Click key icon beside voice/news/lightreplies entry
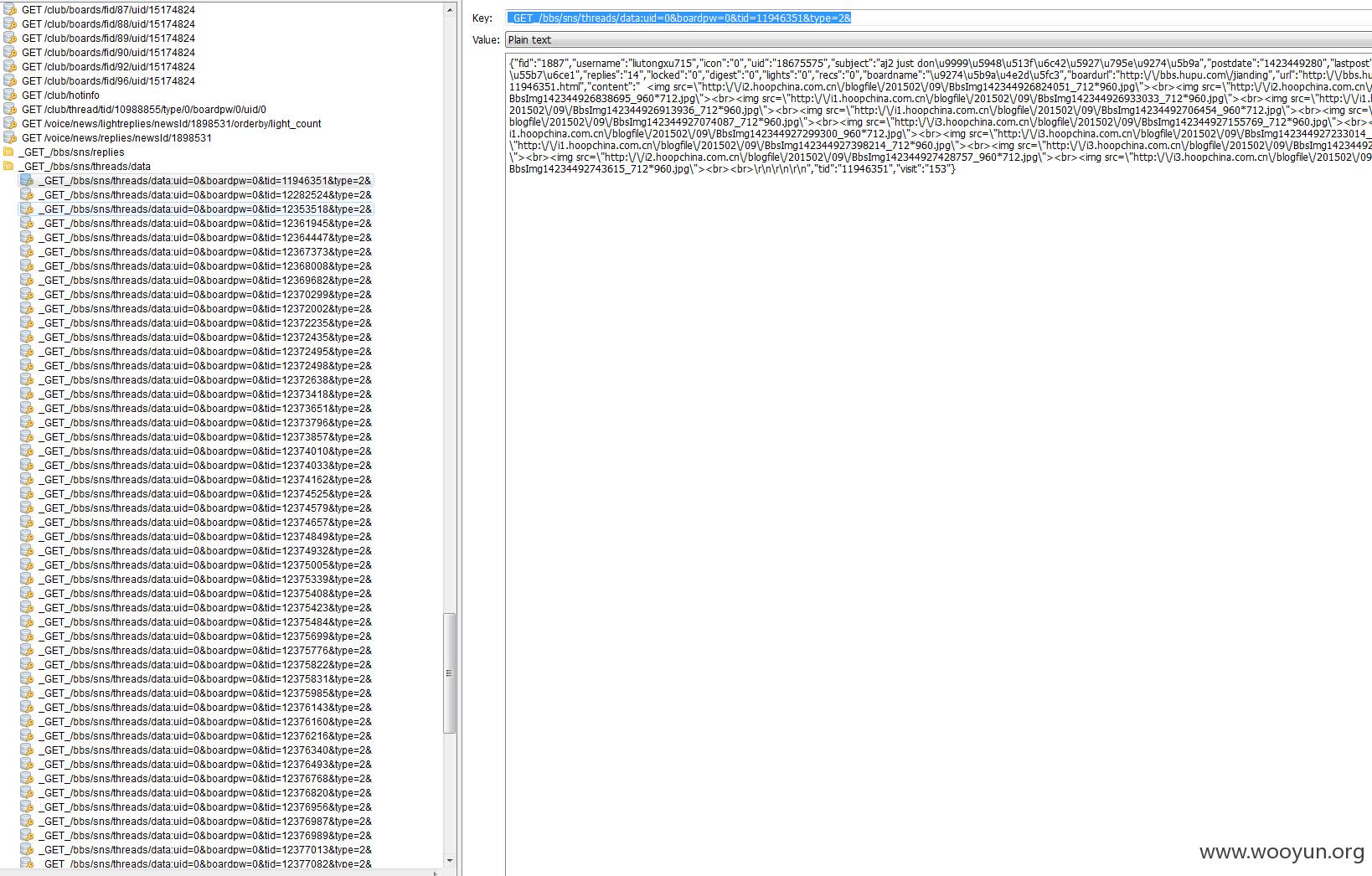 pos(10,123)
